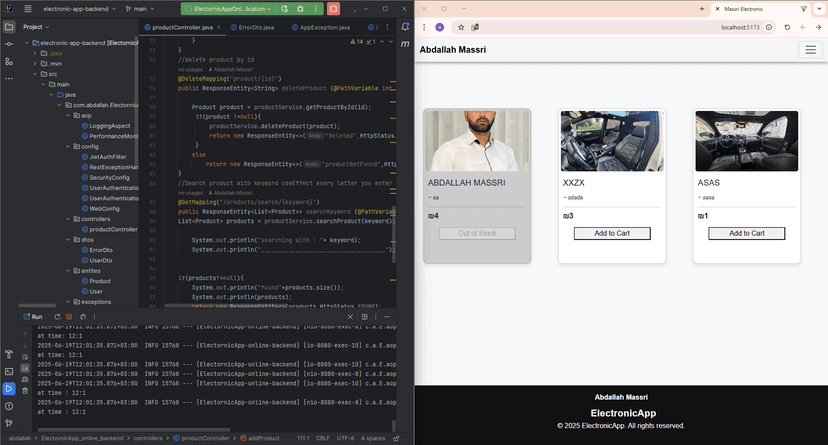The image size is (828, 445).
Task: Switch to AppException.java editor tab
Action: [x=321, y=27]
